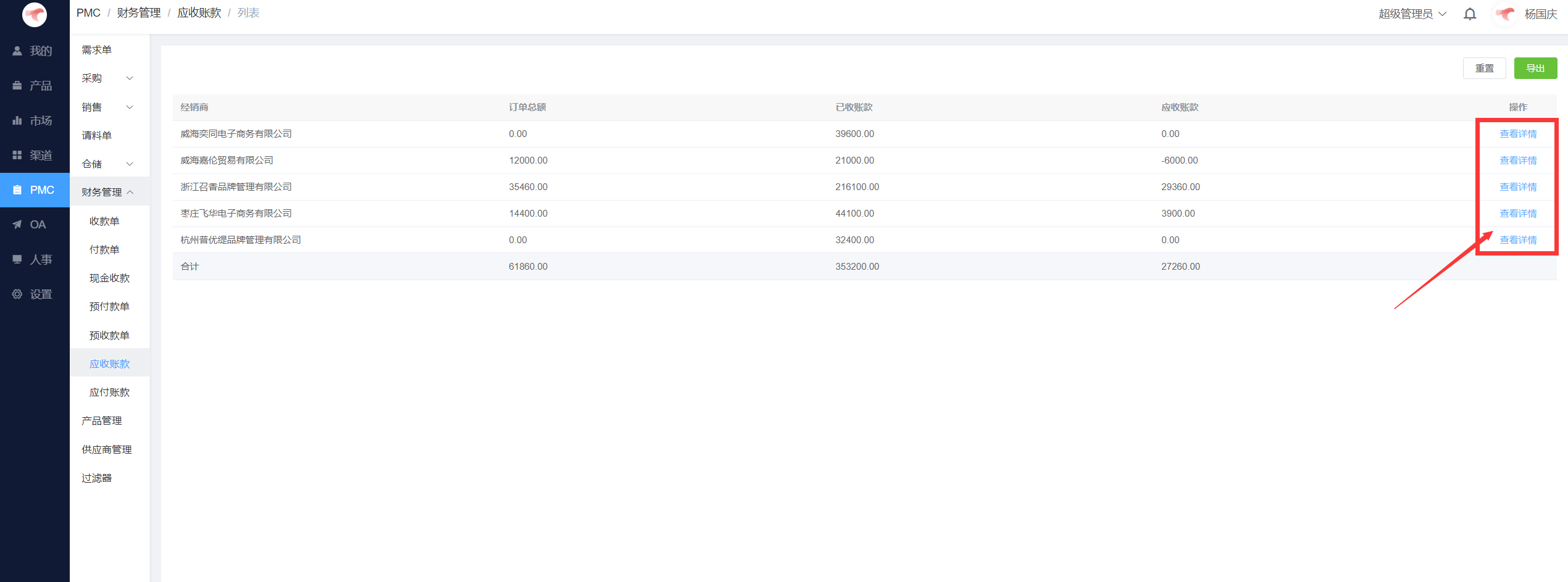View details for 浙江召香品牌管理有限公司
Screen dimensions: 1568x582
pyautogui.click(x=1518, y=187)
